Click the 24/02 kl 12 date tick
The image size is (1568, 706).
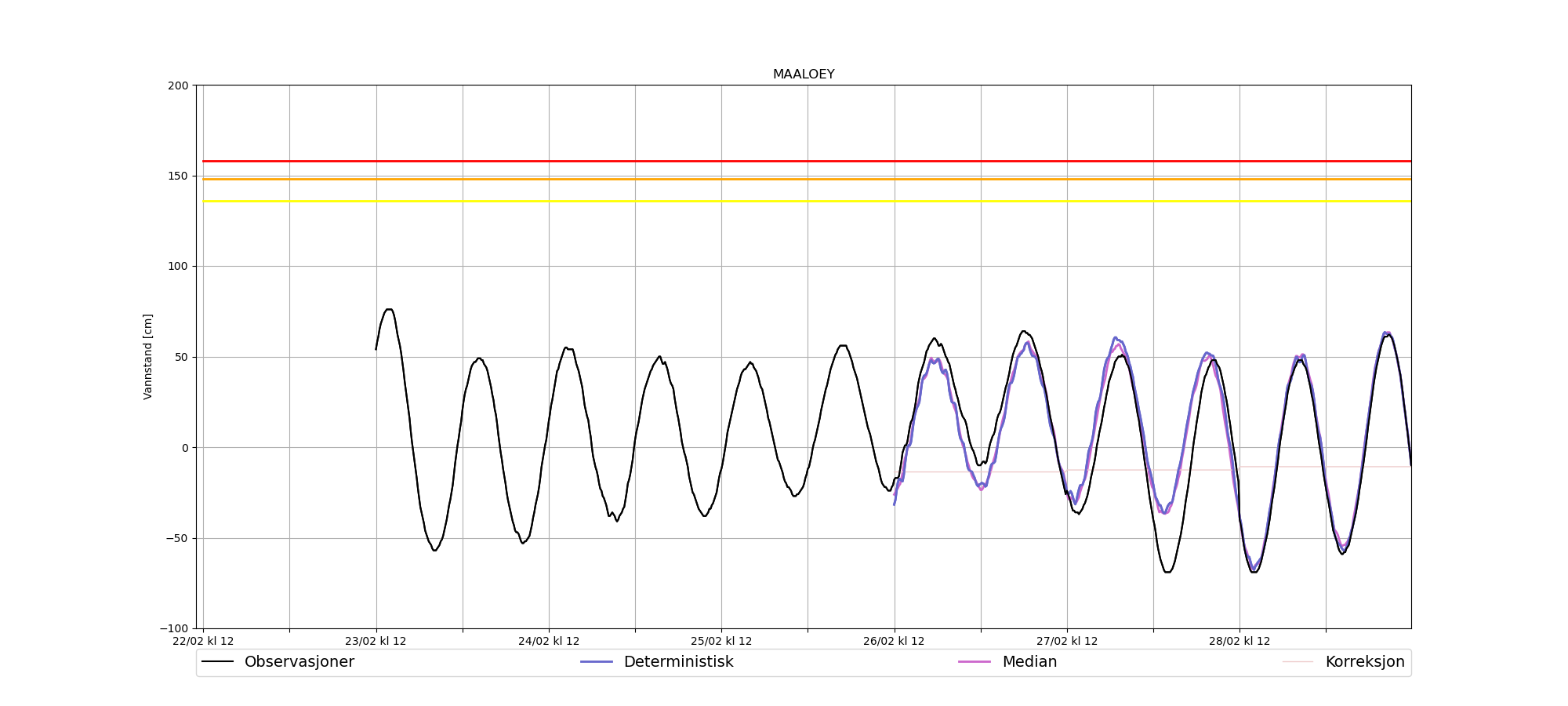click(x=549, y=641)
